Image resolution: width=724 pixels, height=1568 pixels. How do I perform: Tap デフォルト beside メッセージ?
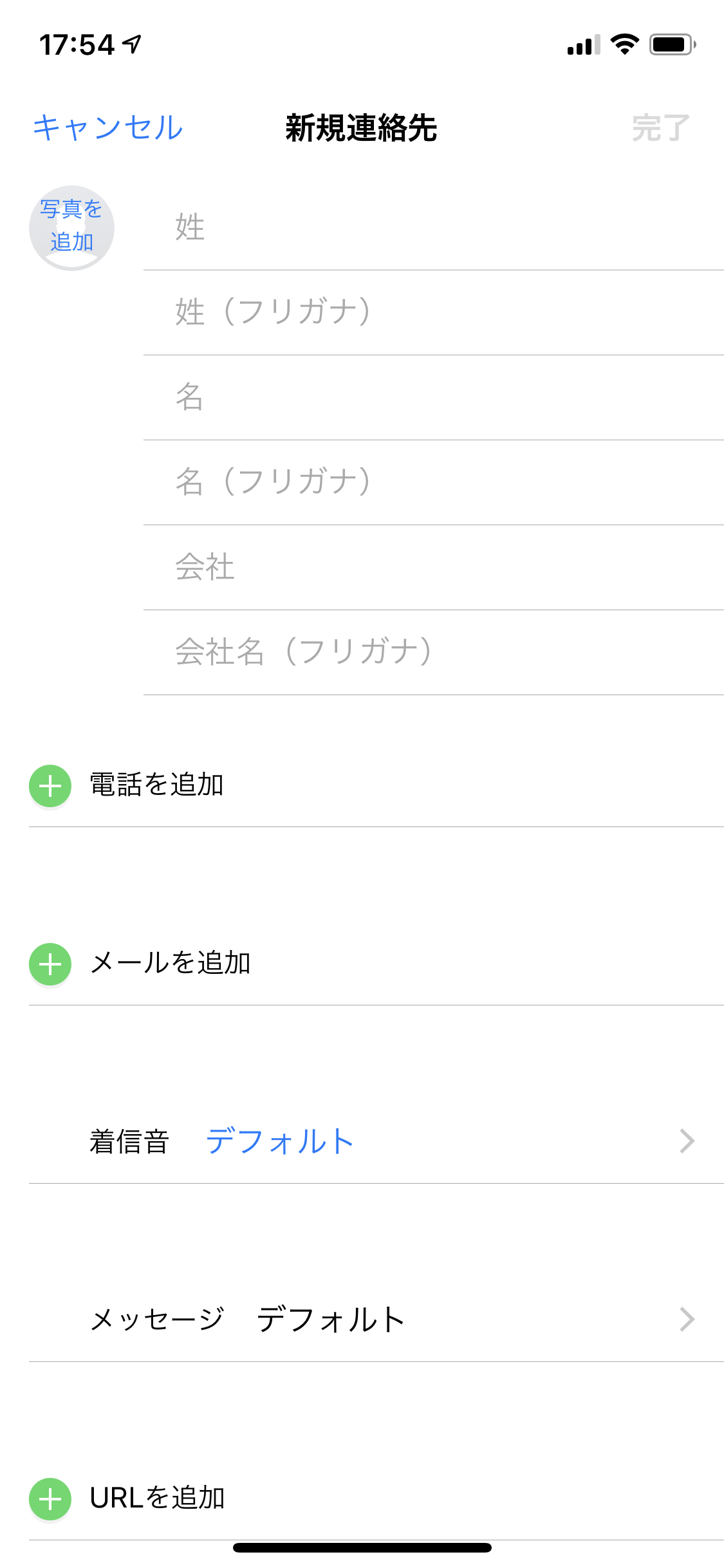tap(331, 1319)
